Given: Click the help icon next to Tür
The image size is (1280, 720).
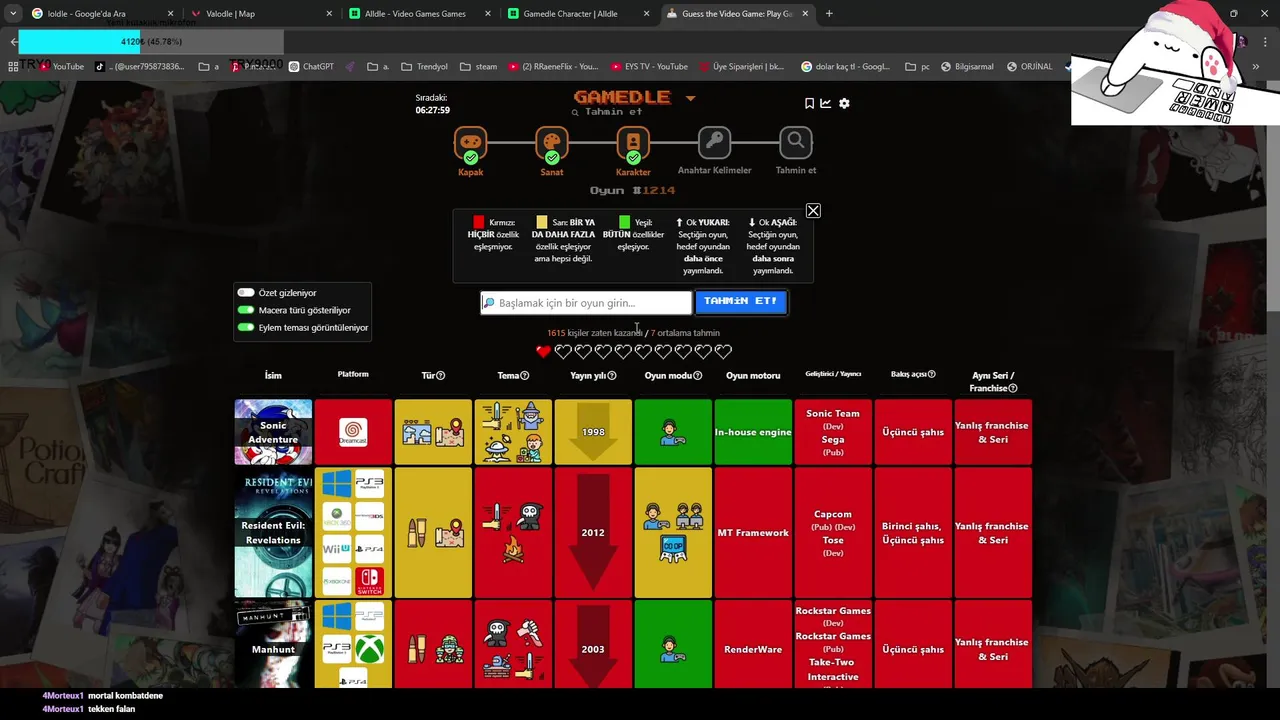Looking at the screenshot, I should (x=441, y=376).
